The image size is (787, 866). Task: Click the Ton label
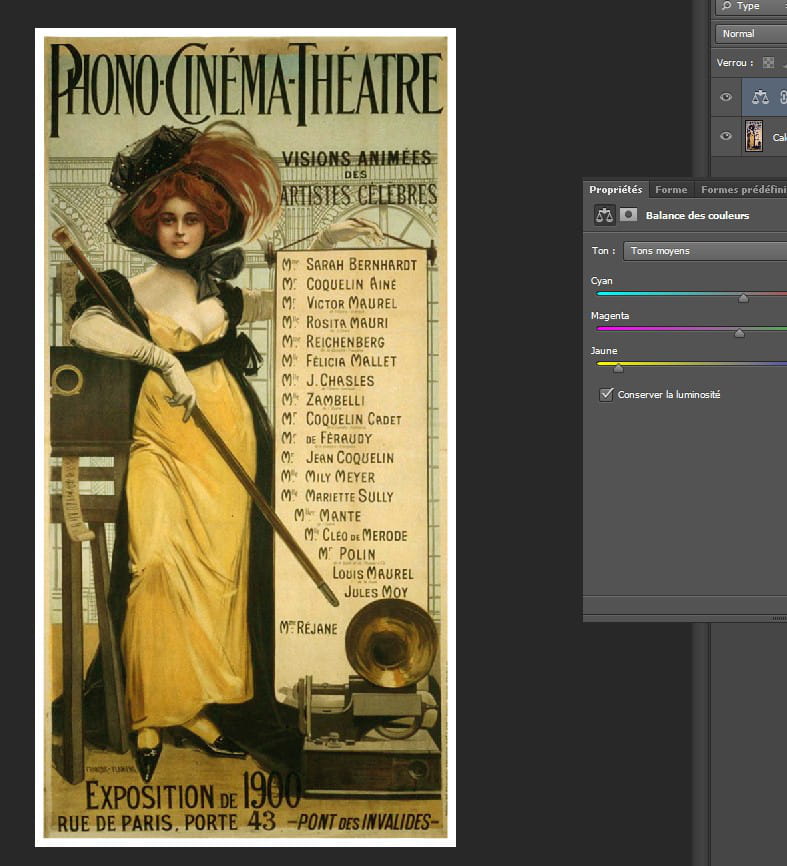603,251
